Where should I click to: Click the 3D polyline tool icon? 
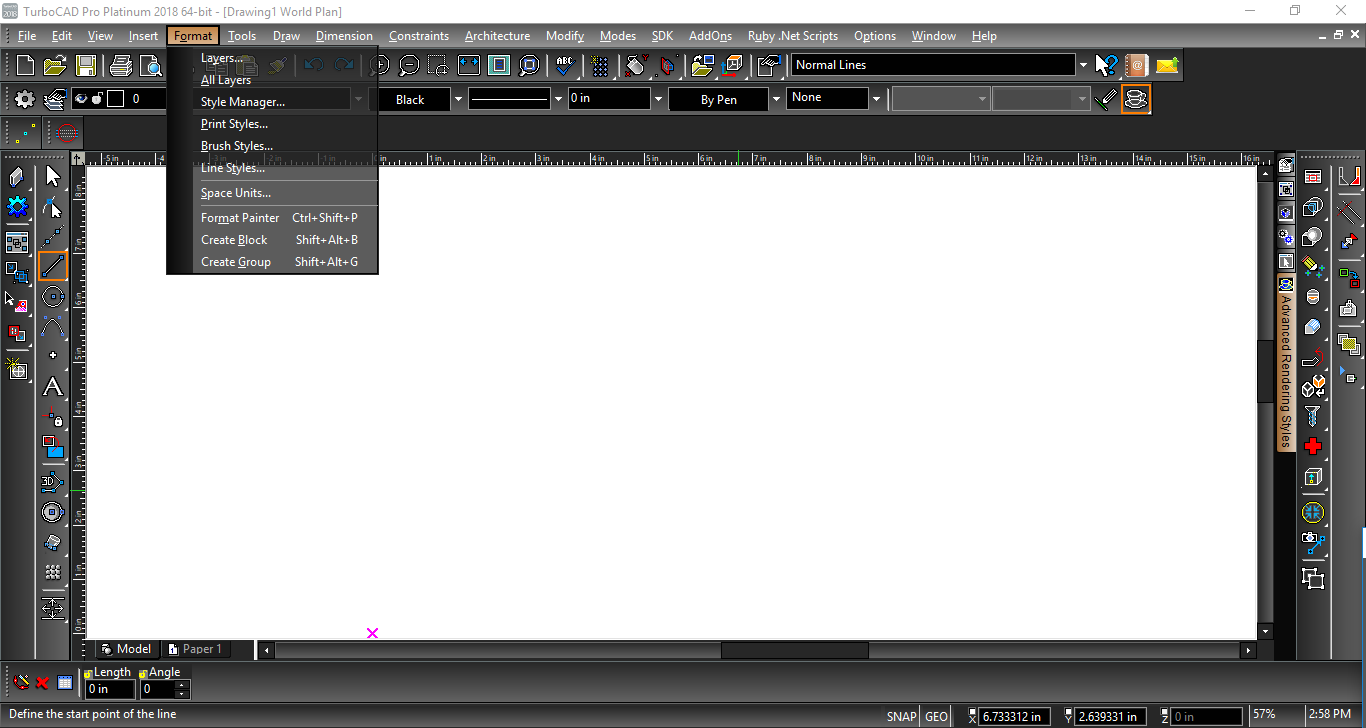click(53, 482)
